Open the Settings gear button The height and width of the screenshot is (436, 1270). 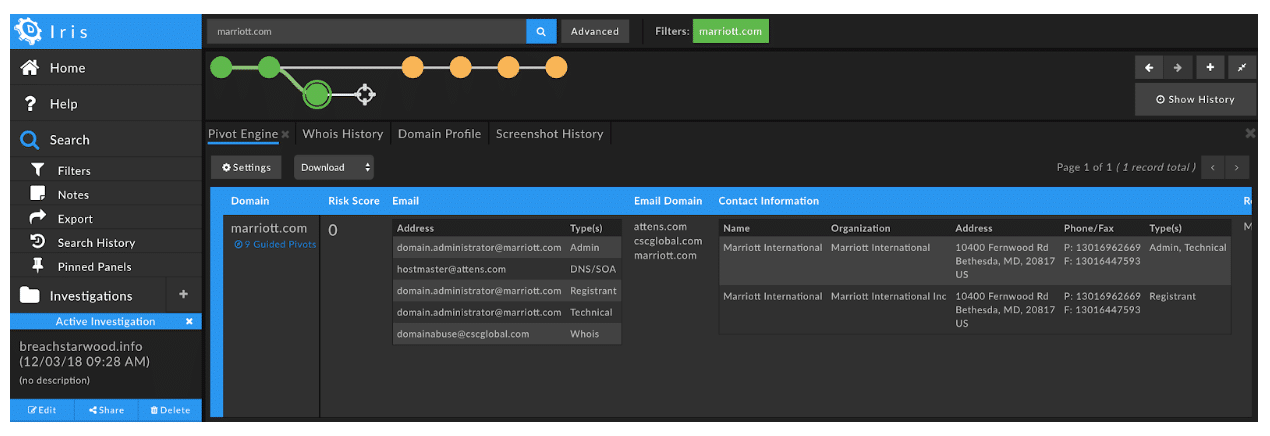click(x=246, y=167)
